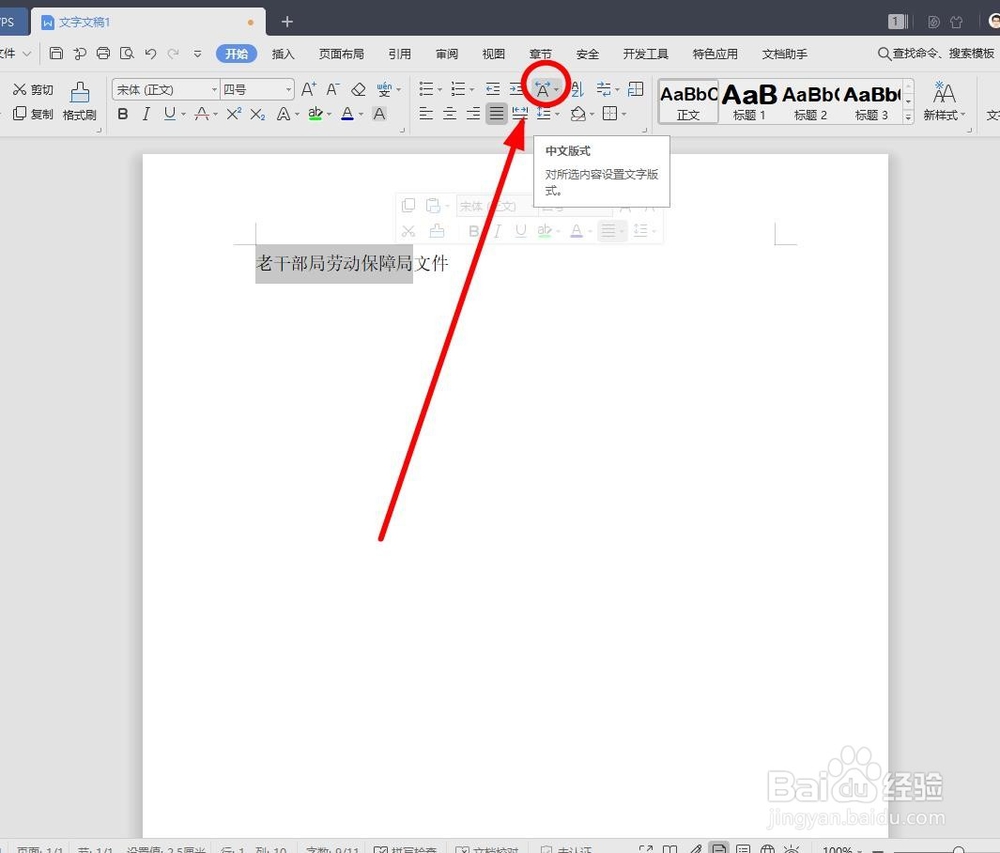
Task: Decrease font size with the A- icon
Action: point(333,89)
